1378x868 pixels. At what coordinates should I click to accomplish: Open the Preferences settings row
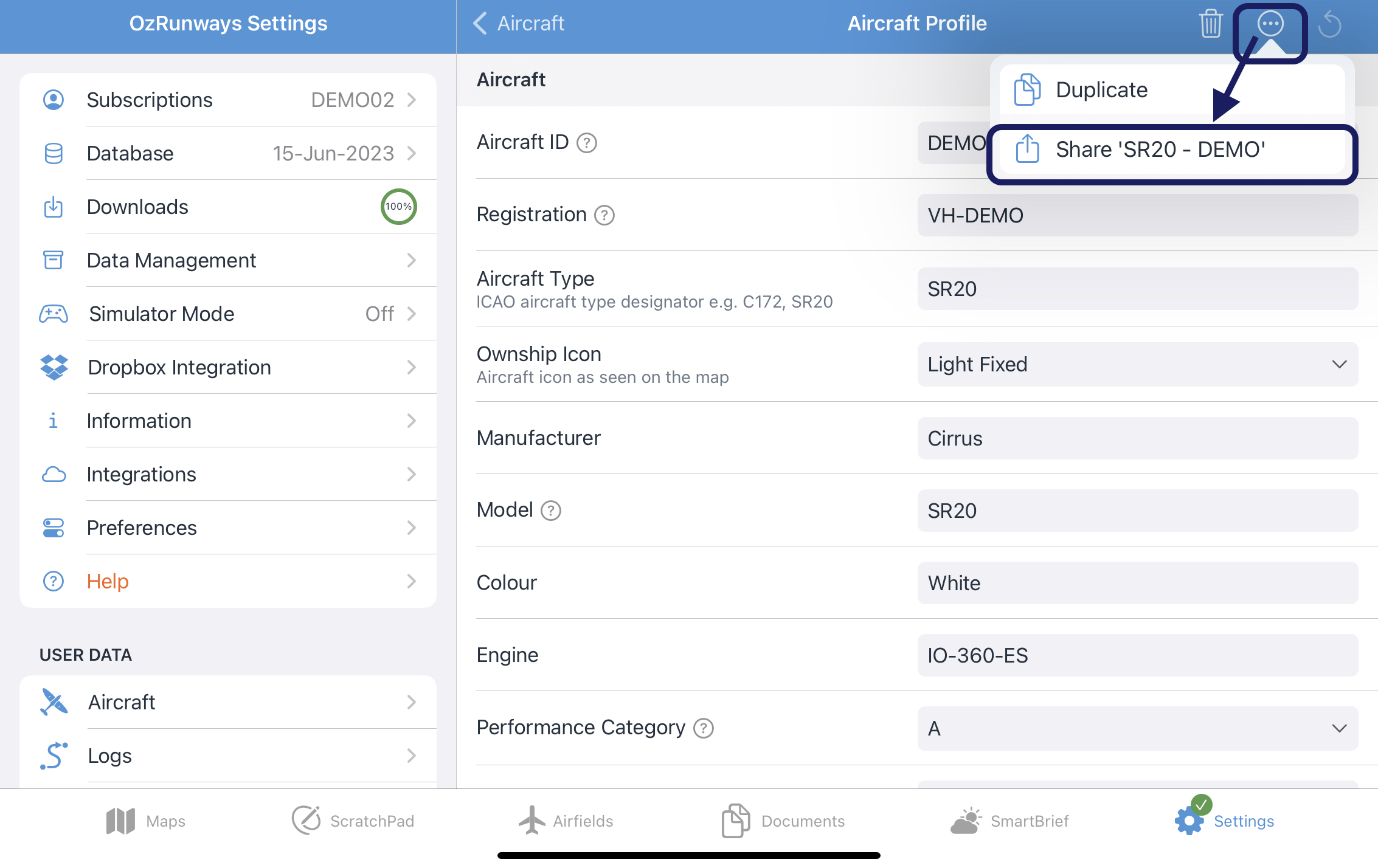point(228,528)
